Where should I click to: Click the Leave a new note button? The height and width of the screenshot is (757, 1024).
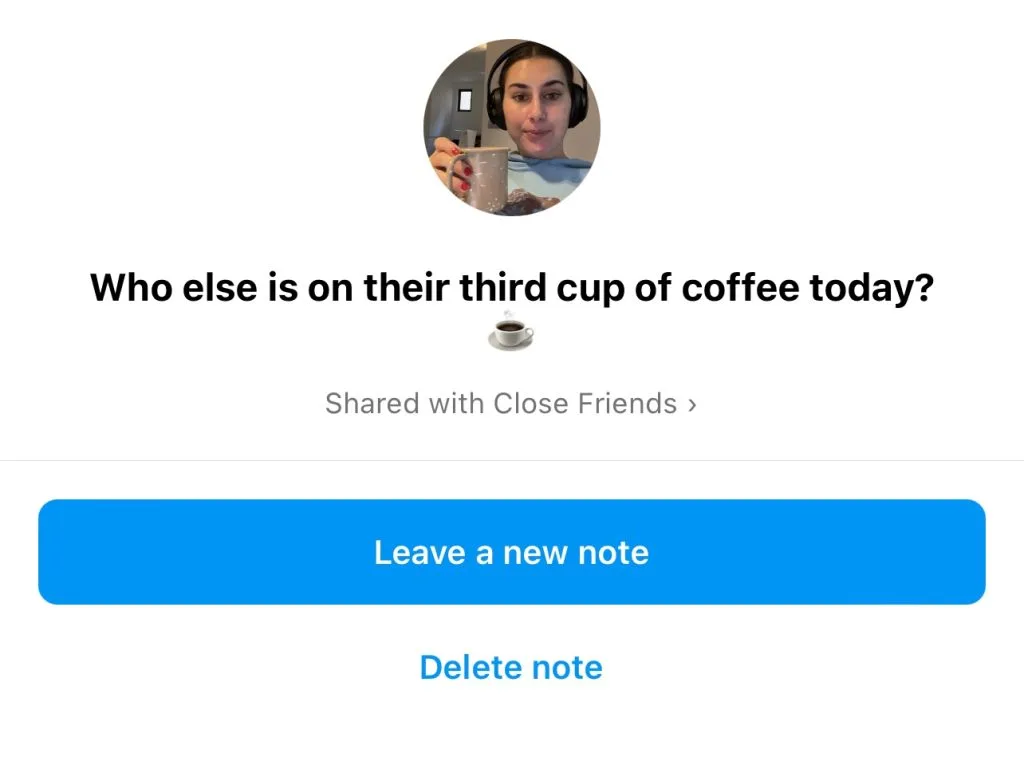click(511, 552)
